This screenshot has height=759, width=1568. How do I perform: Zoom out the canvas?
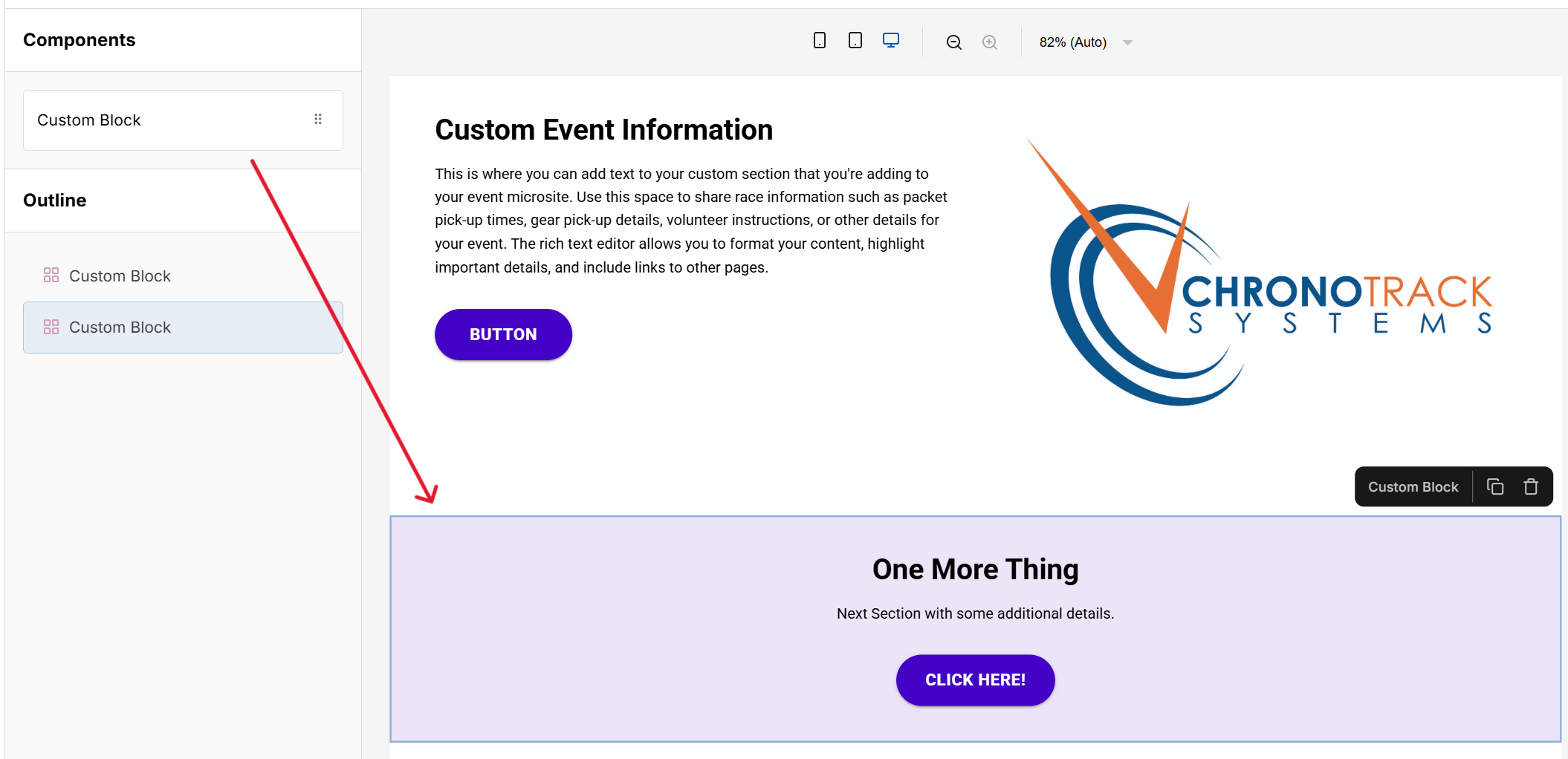(953, 42)
